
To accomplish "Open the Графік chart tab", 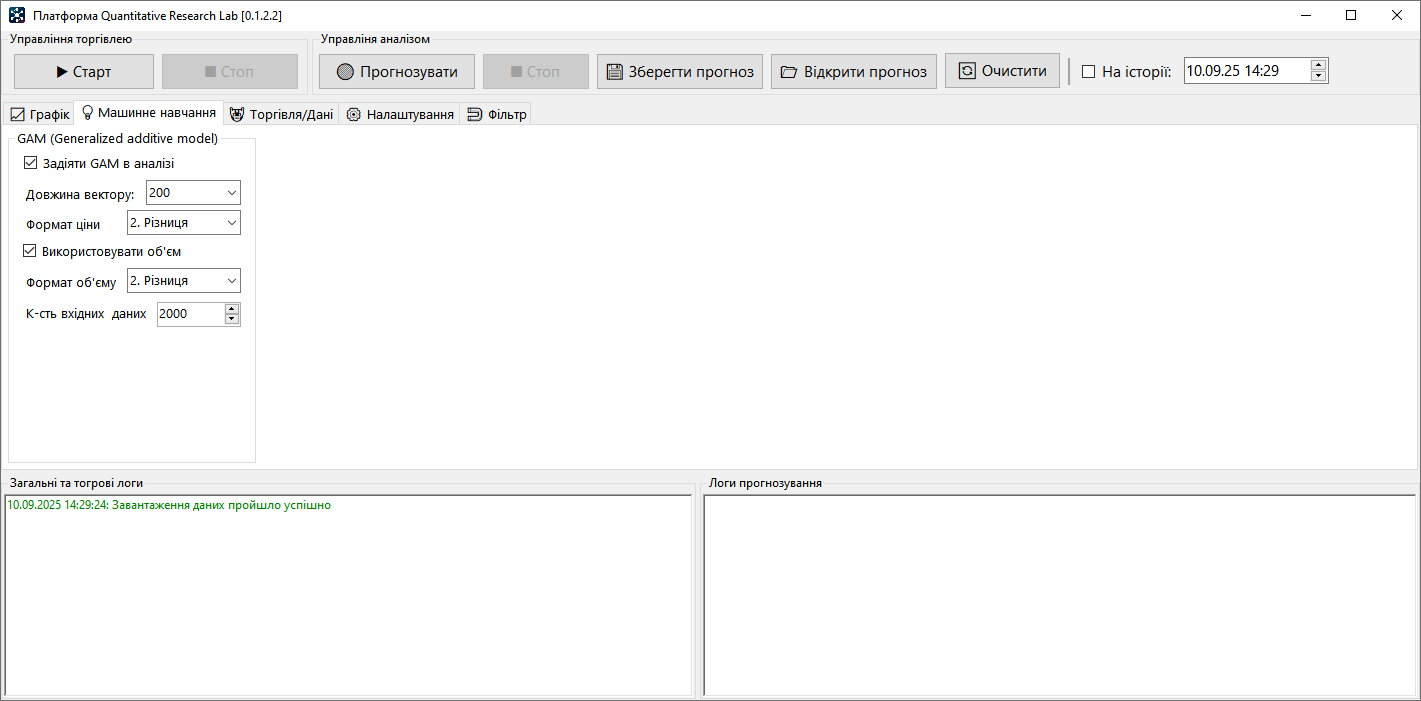I will pyautogui.click(x=39, y=114).
